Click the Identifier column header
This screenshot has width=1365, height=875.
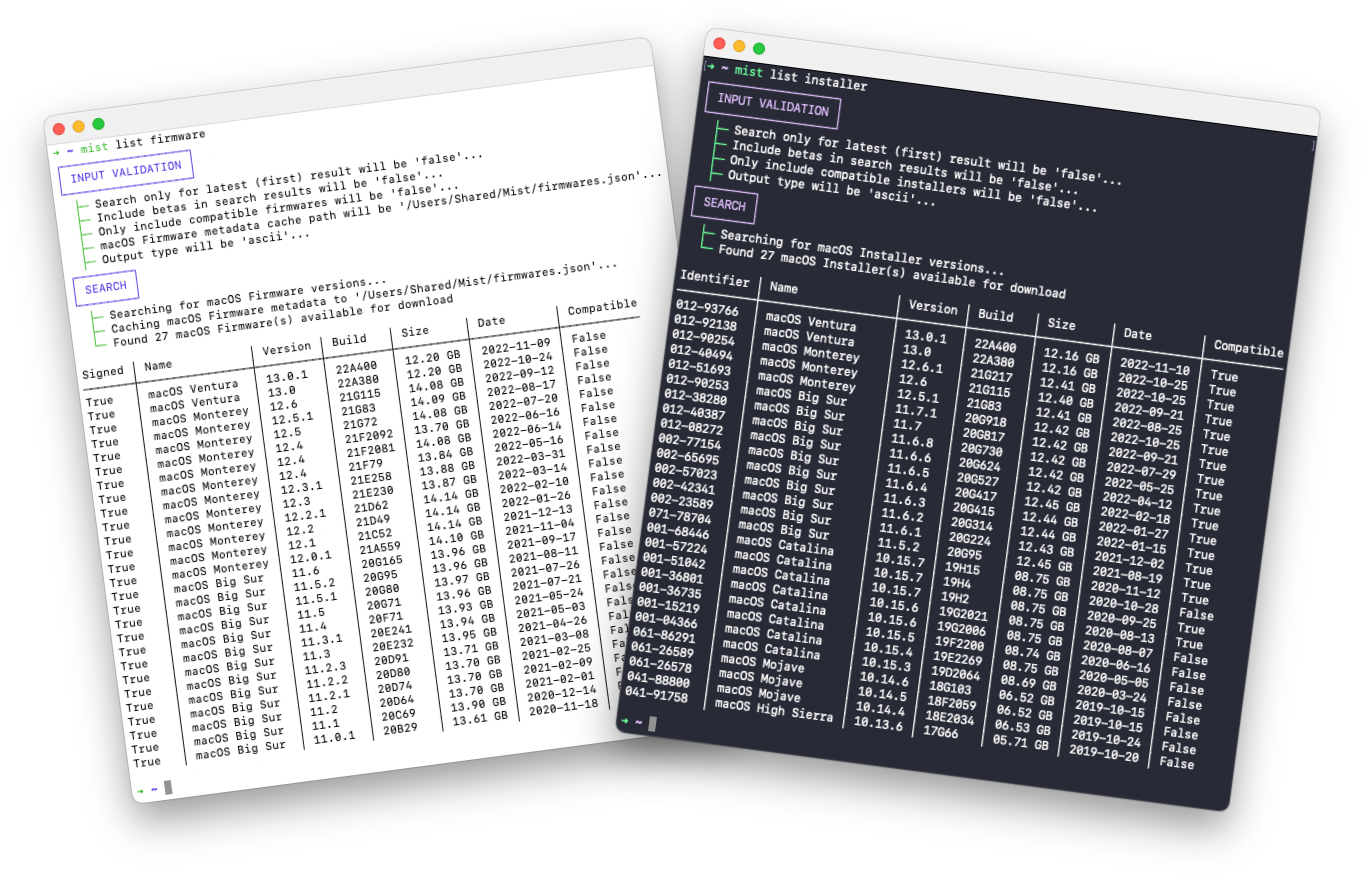click(715, 280)
